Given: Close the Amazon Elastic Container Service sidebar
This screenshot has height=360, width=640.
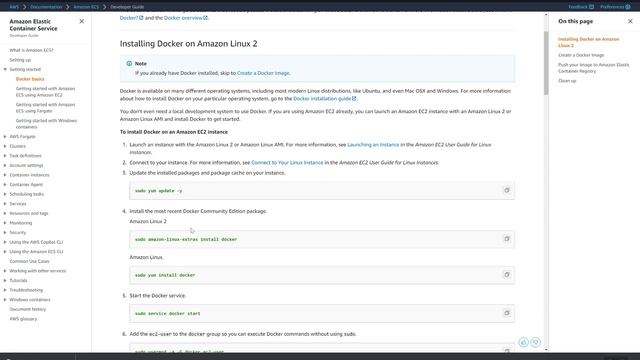Looking at the screenshot, I should click(82, 21).
